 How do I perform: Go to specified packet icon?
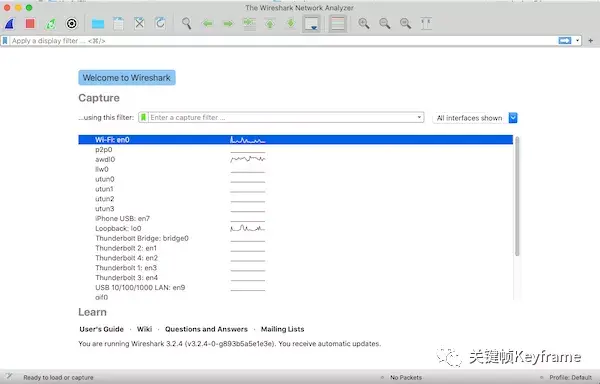[x=249, y=24]
